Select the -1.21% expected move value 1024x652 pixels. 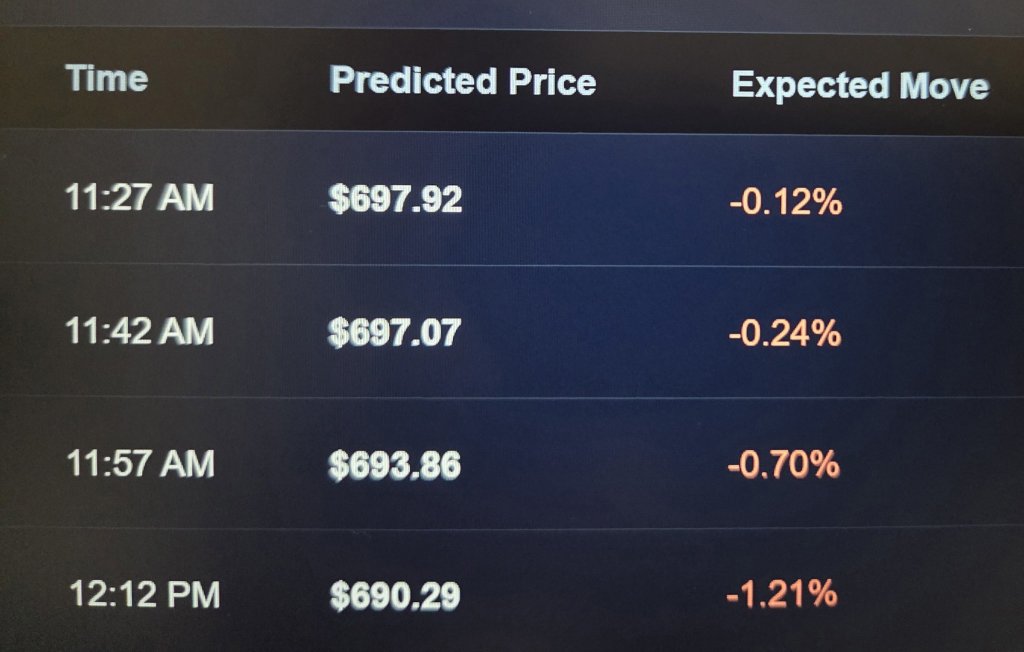coord(782,593)
